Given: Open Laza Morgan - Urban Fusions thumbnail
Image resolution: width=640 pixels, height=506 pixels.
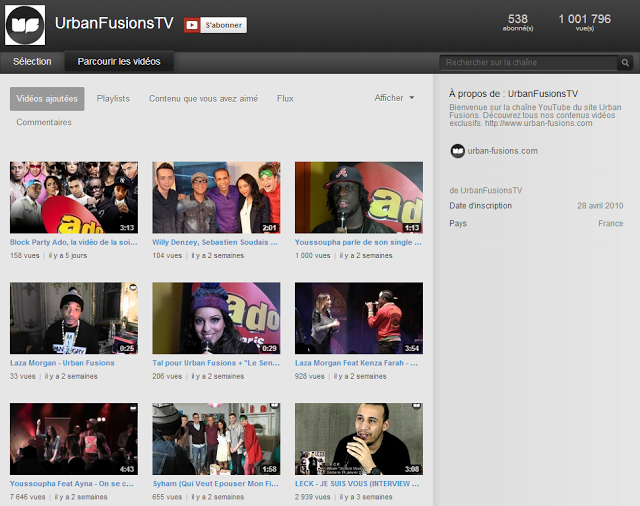Looking at the screenshot, I should click(x=74, y=318).
